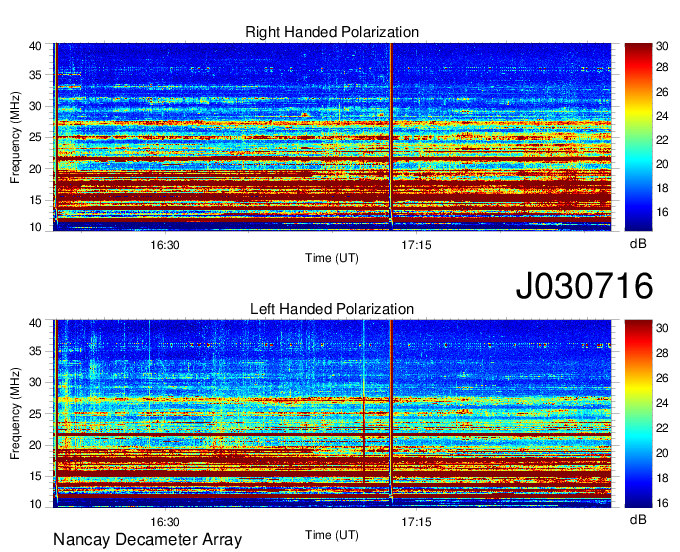Click the "Right Handed Polarization" plot title
Image resolution: width=680 pixels, height=552 pixels.
[x=332, y=32]
